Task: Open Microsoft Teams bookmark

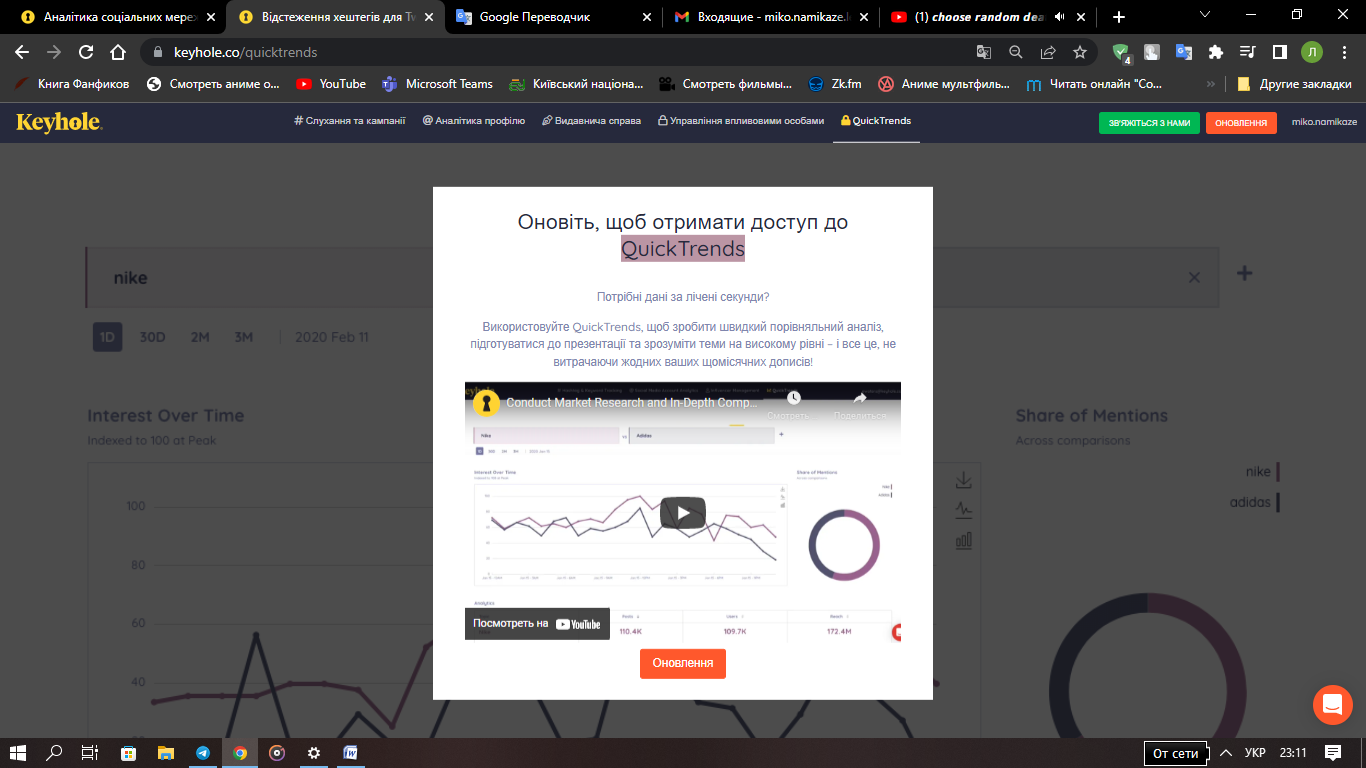Action: tap(438, 84)
